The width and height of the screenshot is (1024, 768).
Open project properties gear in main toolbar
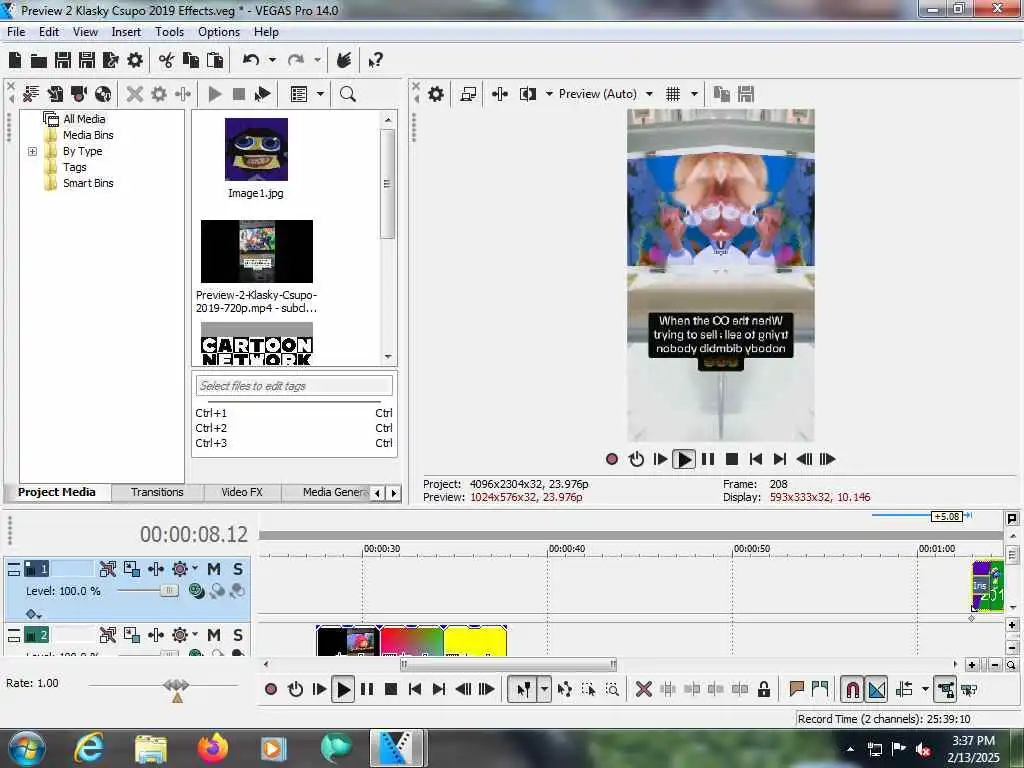click(135, 61)
